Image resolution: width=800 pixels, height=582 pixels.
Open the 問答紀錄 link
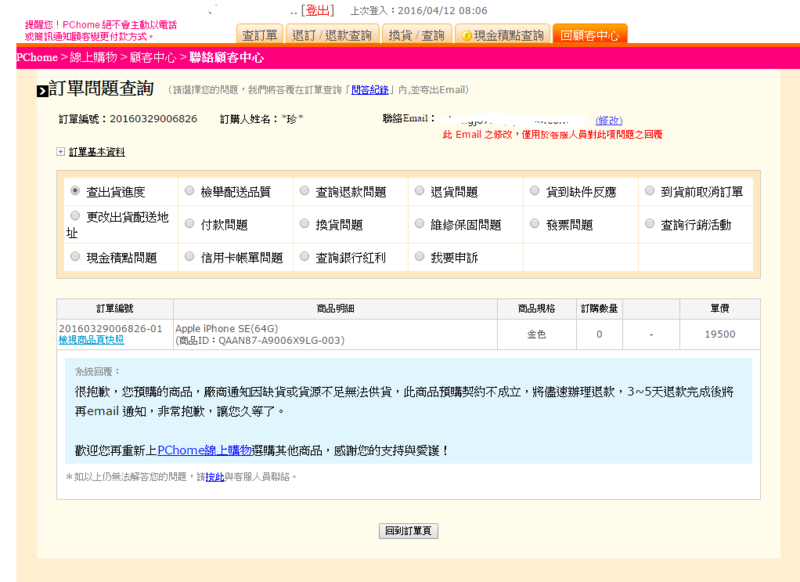tap(370, 90)
